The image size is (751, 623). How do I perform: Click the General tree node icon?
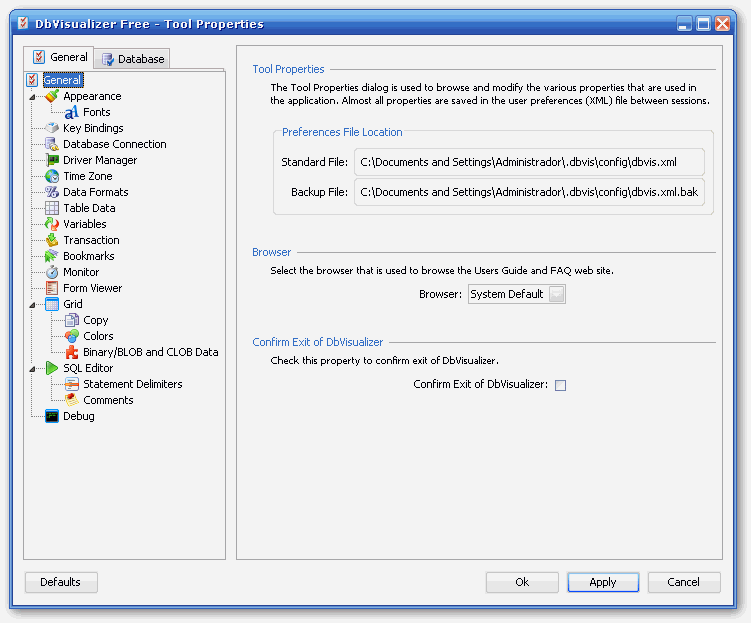pos(32,80)
